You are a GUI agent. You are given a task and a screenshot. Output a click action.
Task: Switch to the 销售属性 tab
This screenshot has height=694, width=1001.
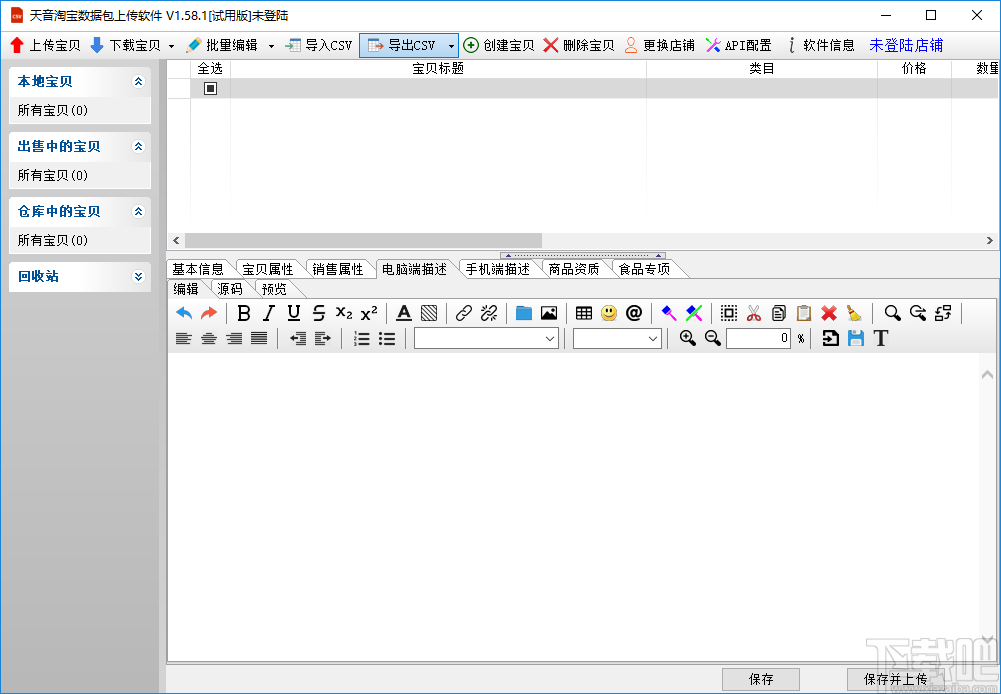pyautogui.click(x=338, y=269)
